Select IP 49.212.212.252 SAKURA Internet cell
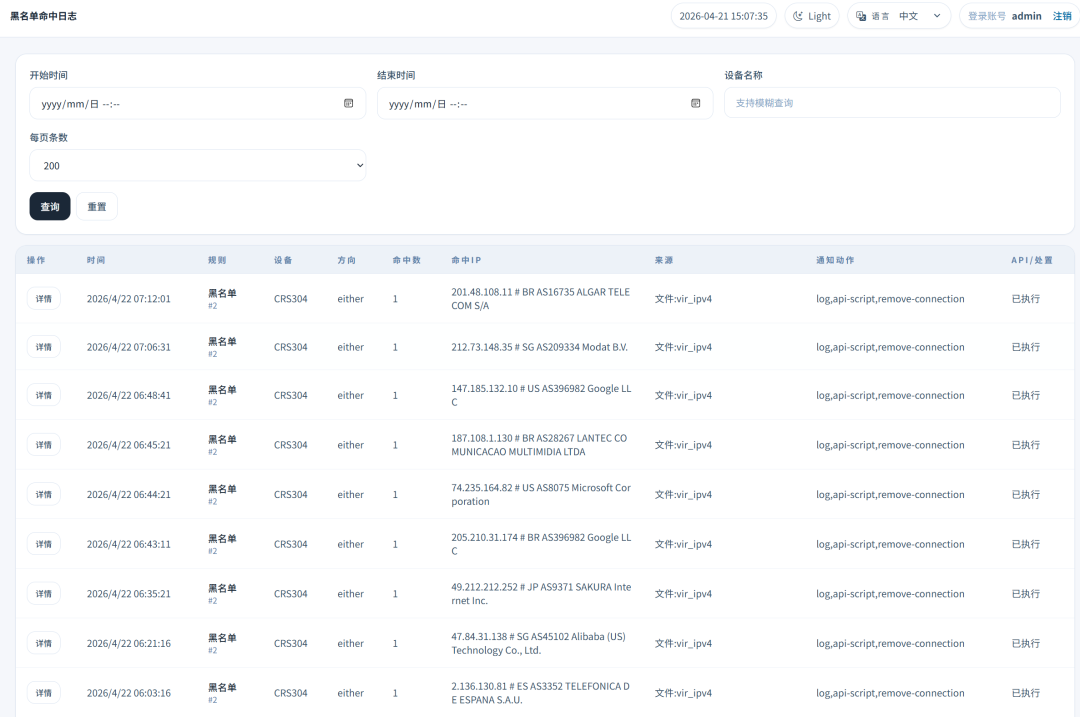 click(x=541, y=593)
